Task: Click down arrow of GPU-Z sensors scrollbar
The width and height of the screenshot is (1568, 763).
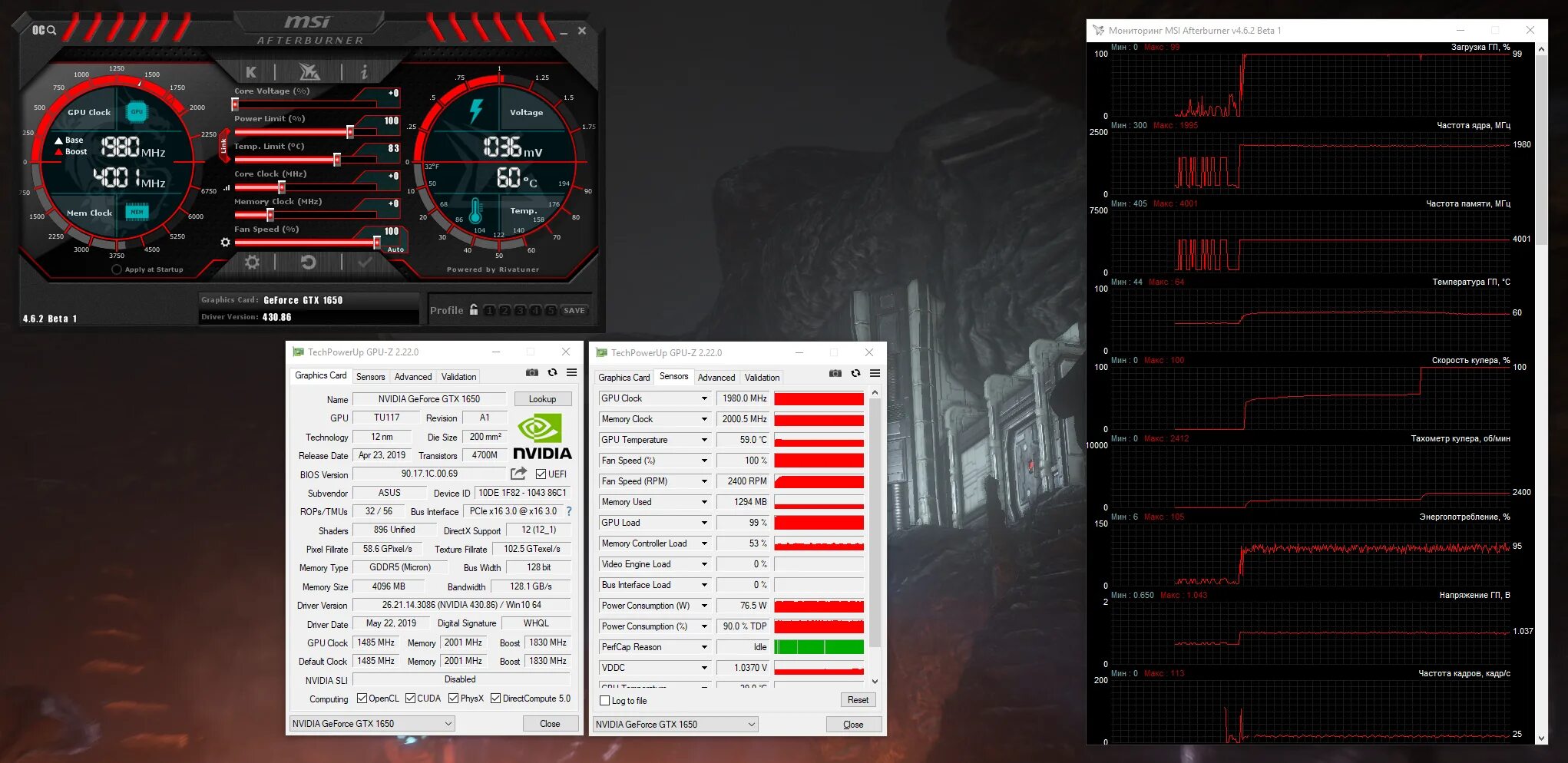Action: [875, 682]
